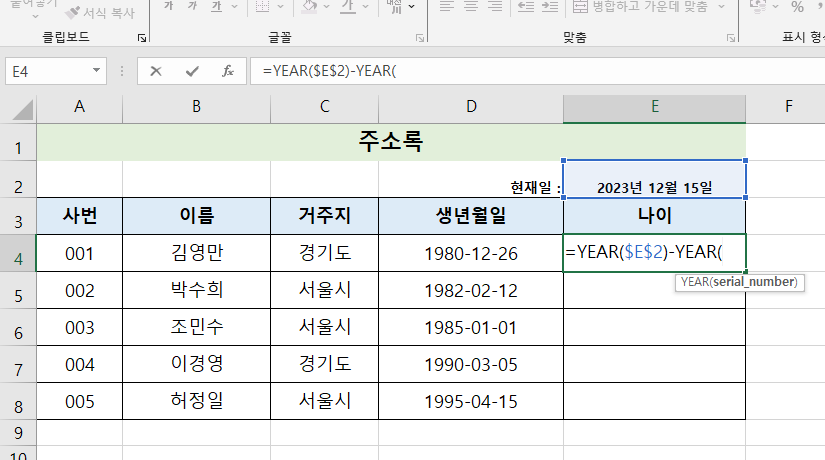The width and height of the screenshot is (825, 460).
Task: Click the title cell 주소록
Action: 391,143
